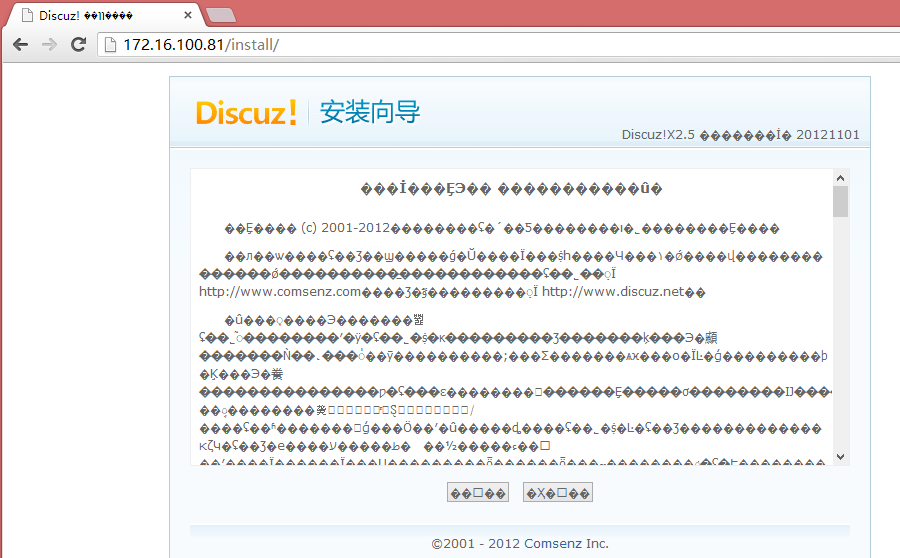Click the license title heading
The height and width of the screenshot is (558, 900).
[511, 189]
